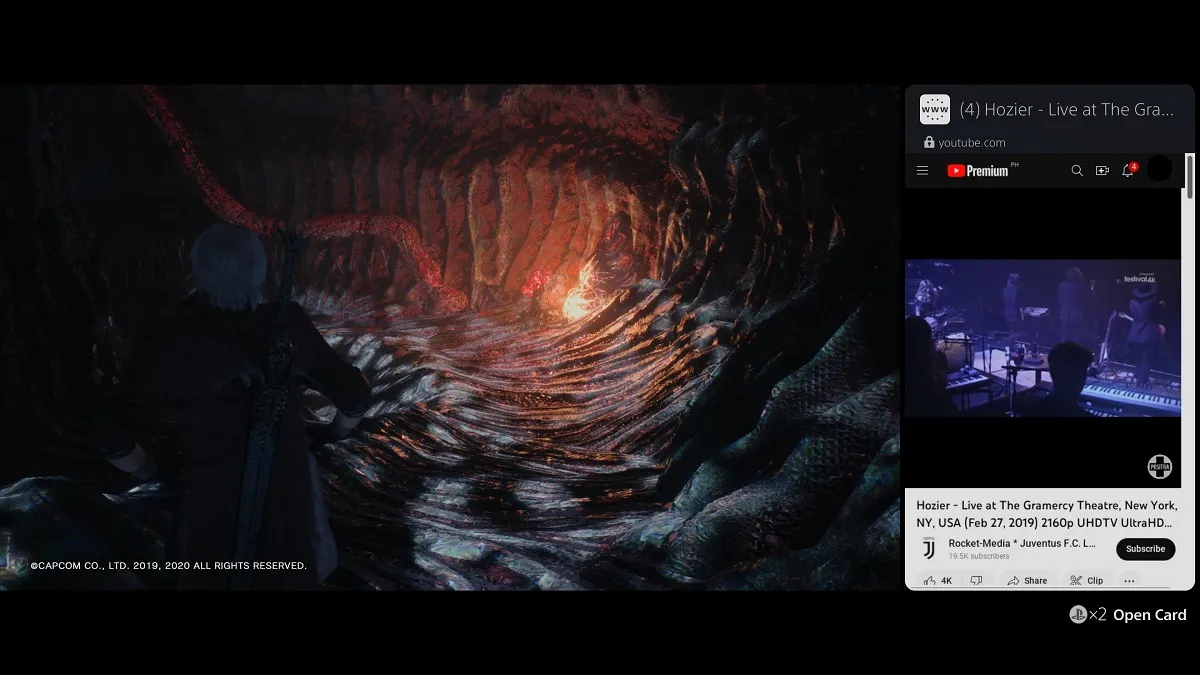This screenshot has width=1200, height=675.
Task: Expand the Hozier video title text
Action: (1046, 514)
